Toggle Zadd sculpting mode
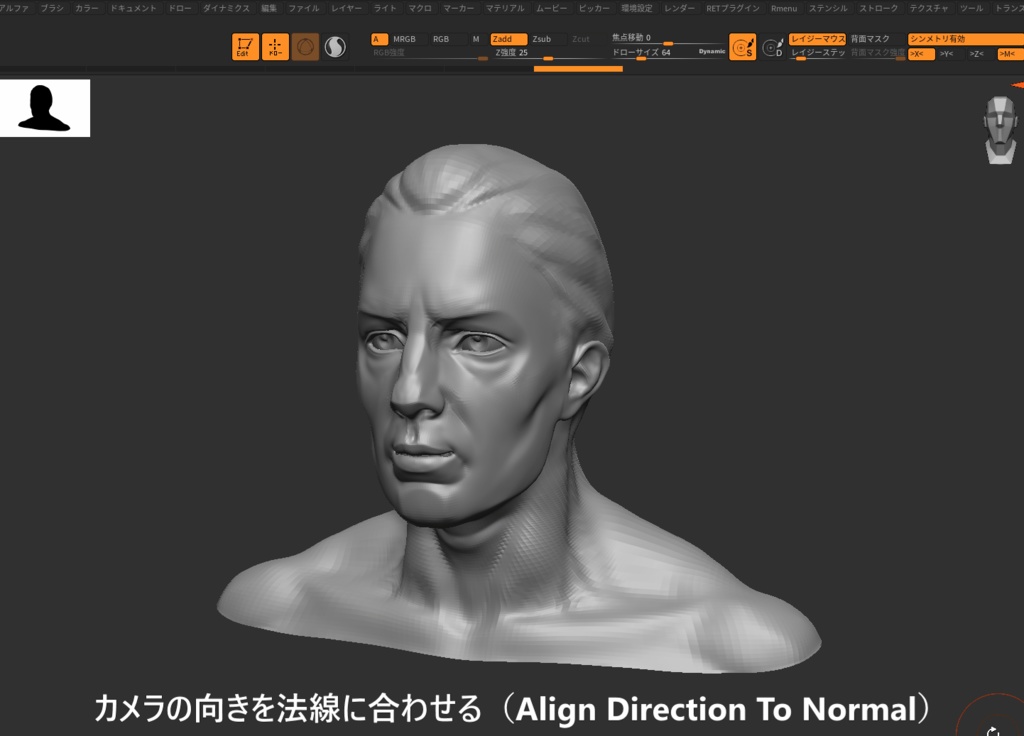This screenshot has height=736, width=1024. pyautogui.click(x=508, y=40)
